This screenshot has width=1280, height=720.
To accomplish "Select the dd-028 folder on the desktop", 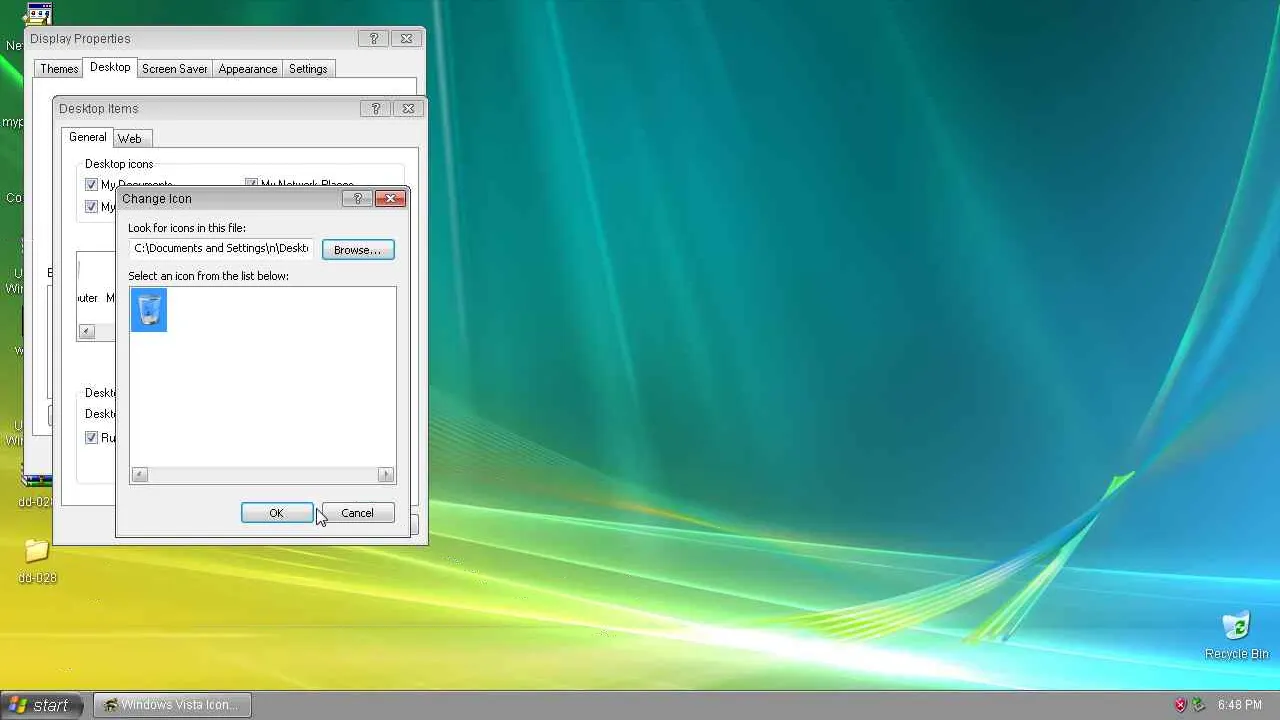I will click(x=37, y=561).
